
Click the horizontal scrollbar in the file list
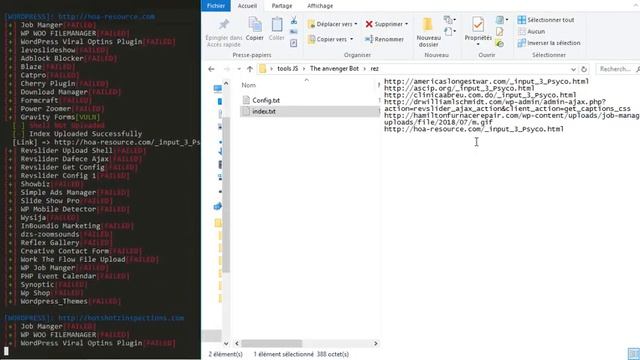tap(271, 343)
